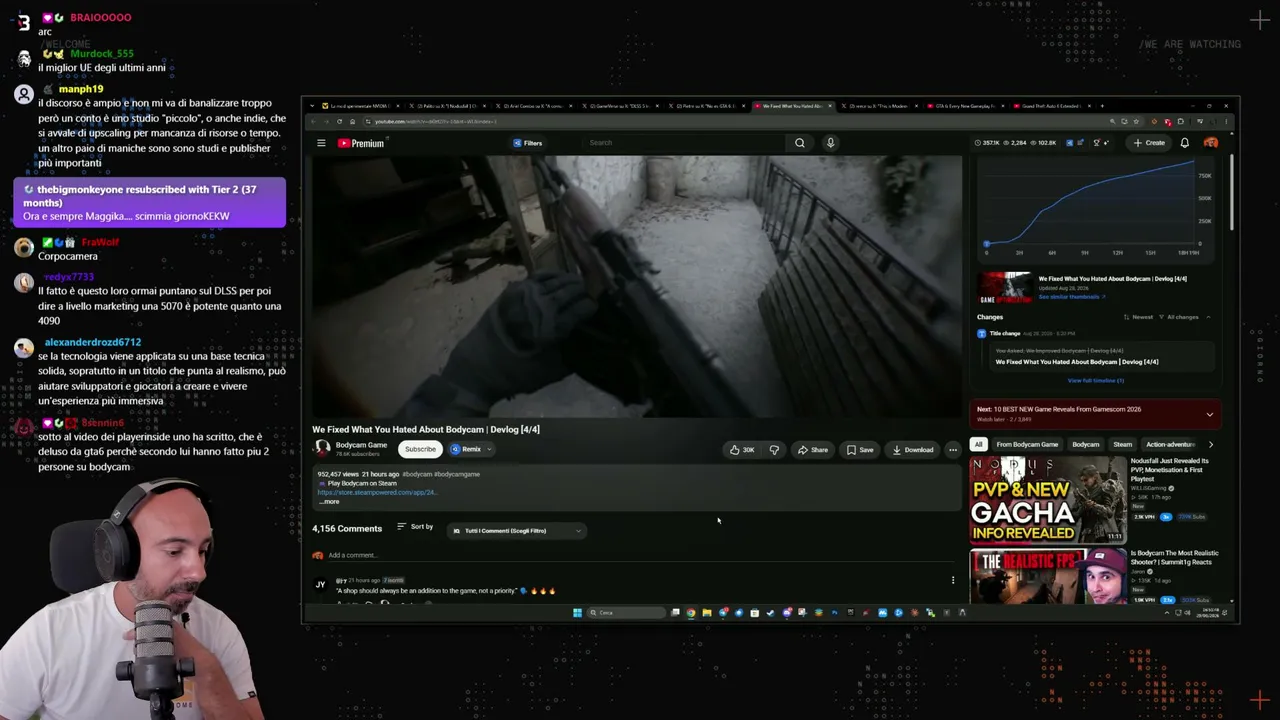
Task: Subscribe to Bodycam Game channel
Action: pos(420,449)
